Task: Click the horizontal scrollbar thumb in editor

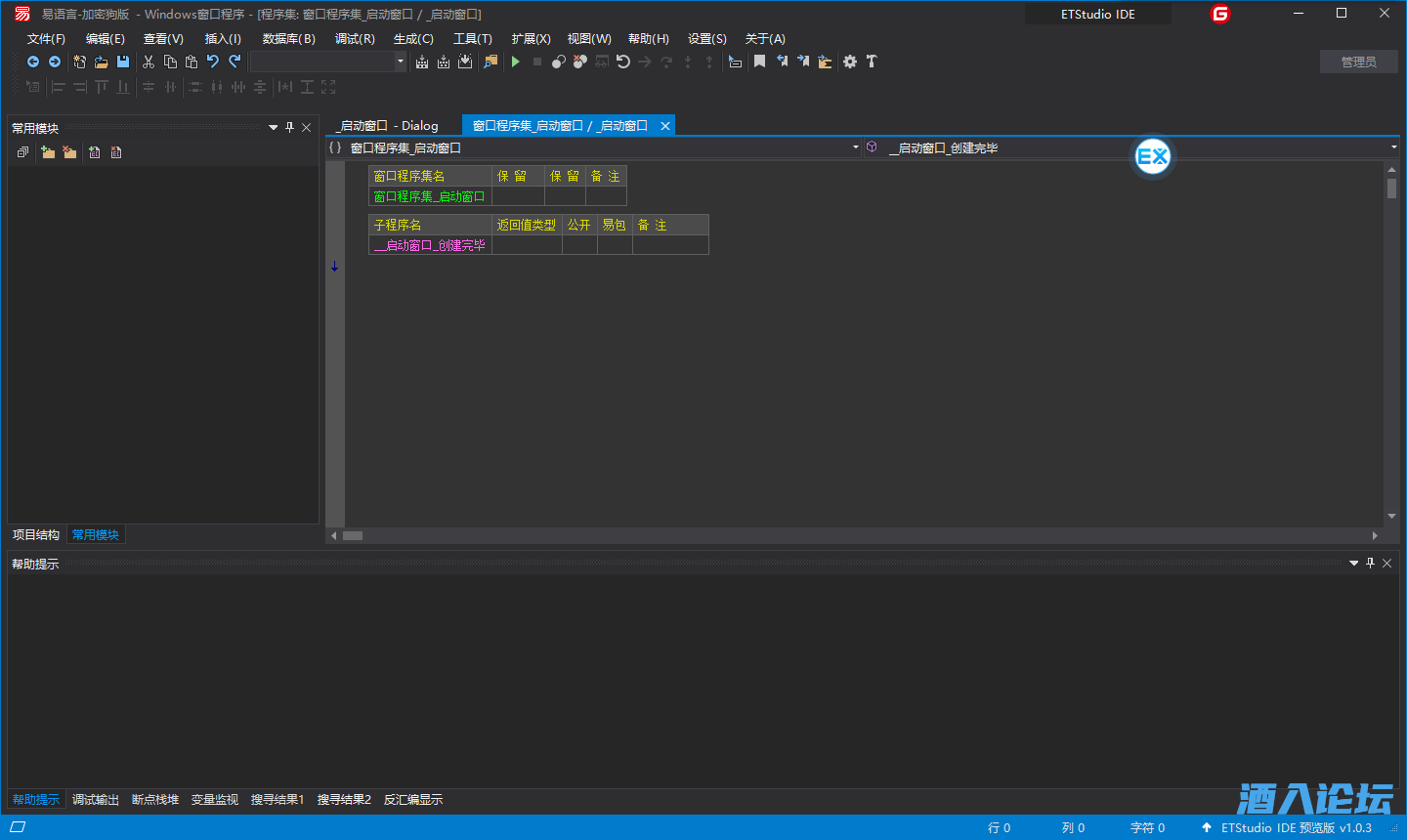Action: point(353,535)
